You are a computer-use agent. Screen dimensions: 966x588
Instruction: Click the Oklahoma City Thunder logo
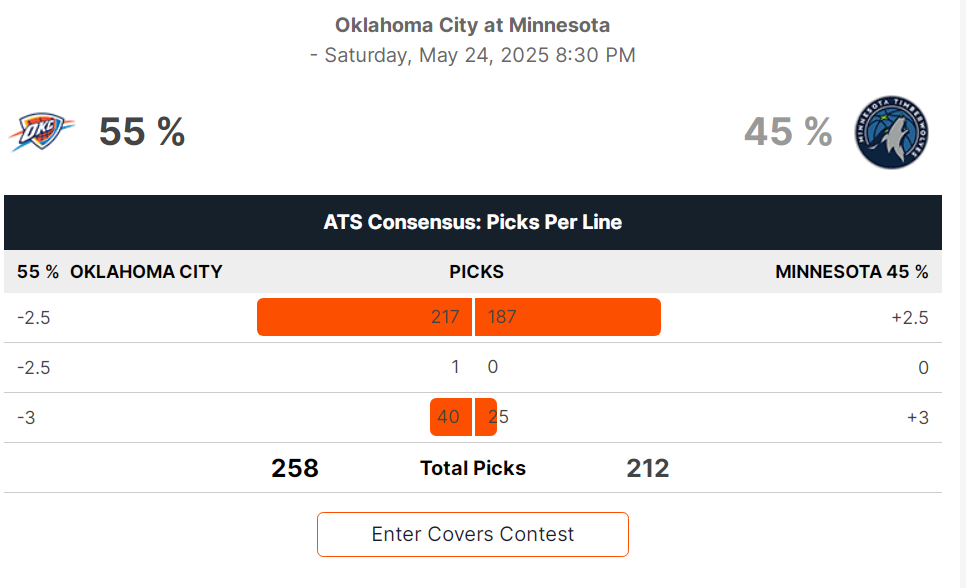(41, 131)
